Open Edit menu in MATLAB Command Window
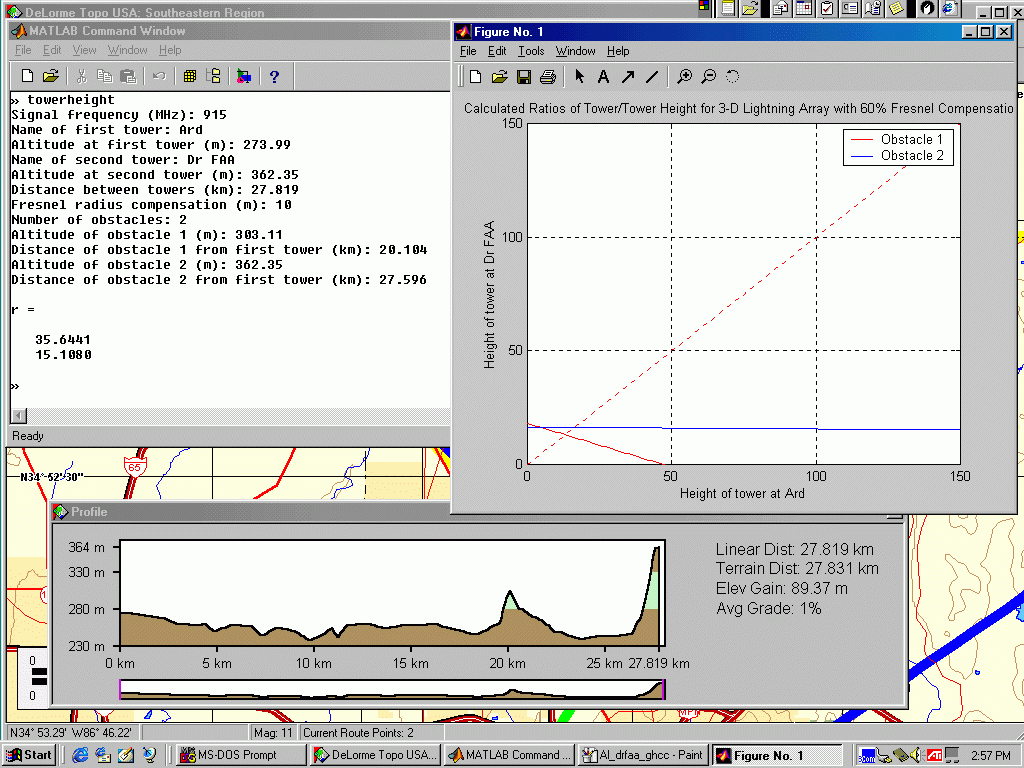Screen dimensions: 1024x768 [x=52, y=50]
